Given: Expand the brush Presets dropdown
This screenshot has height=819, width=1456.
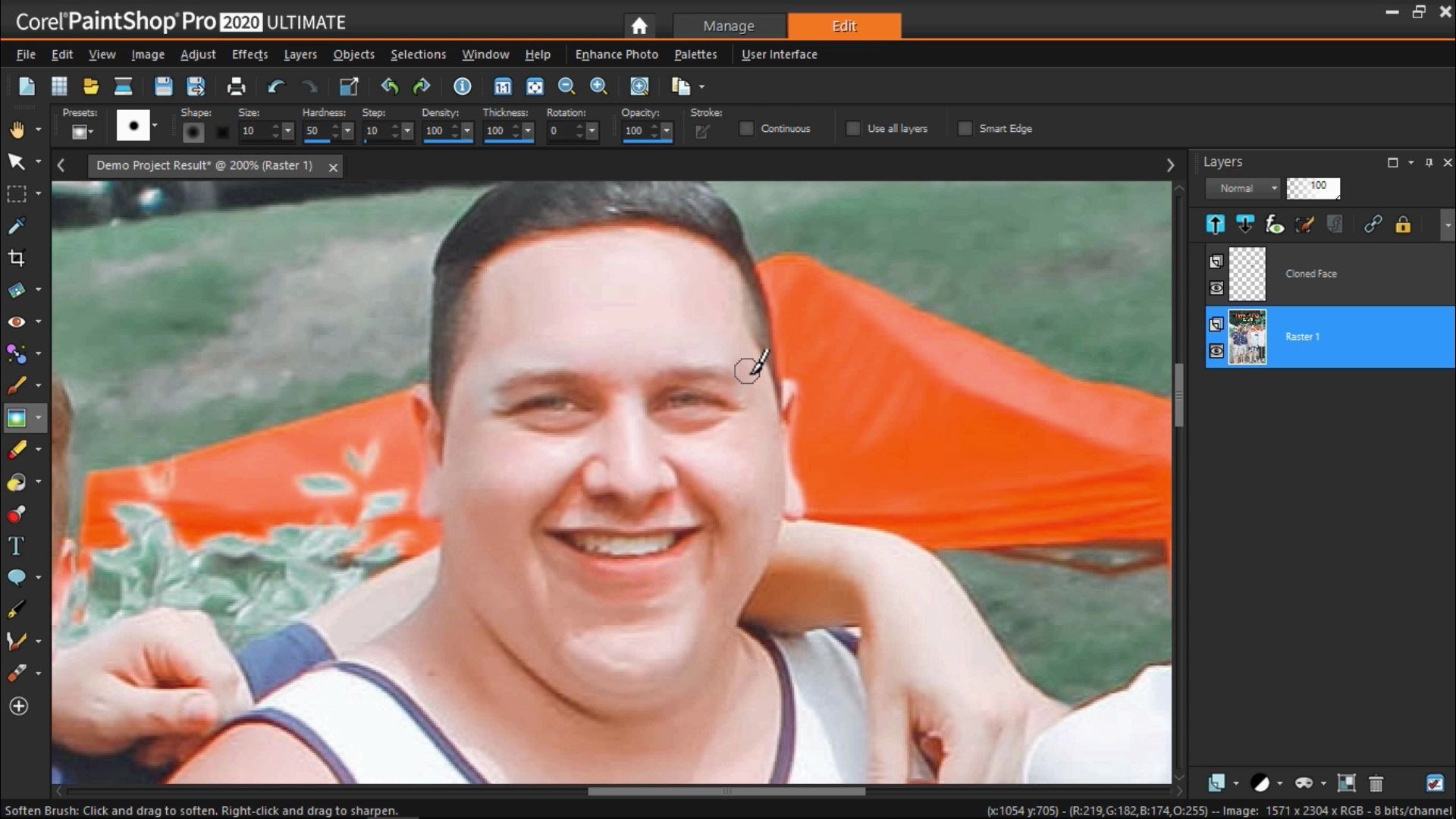Looking at the screenshot, I should coord(81,132).
